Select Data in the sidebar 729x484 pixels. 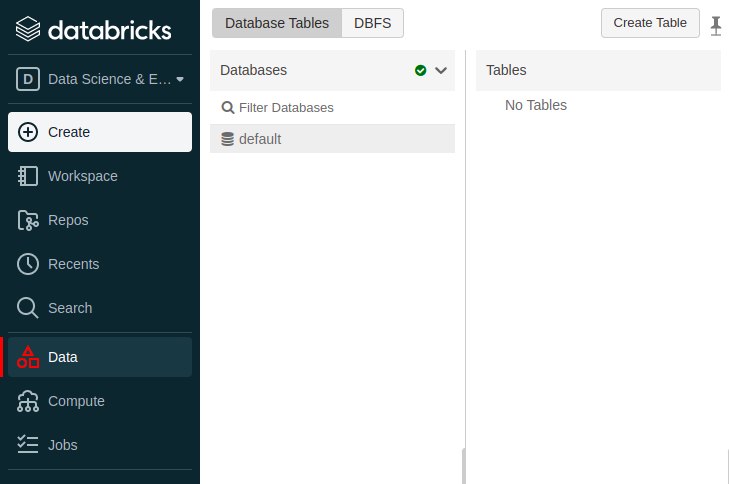100,357
